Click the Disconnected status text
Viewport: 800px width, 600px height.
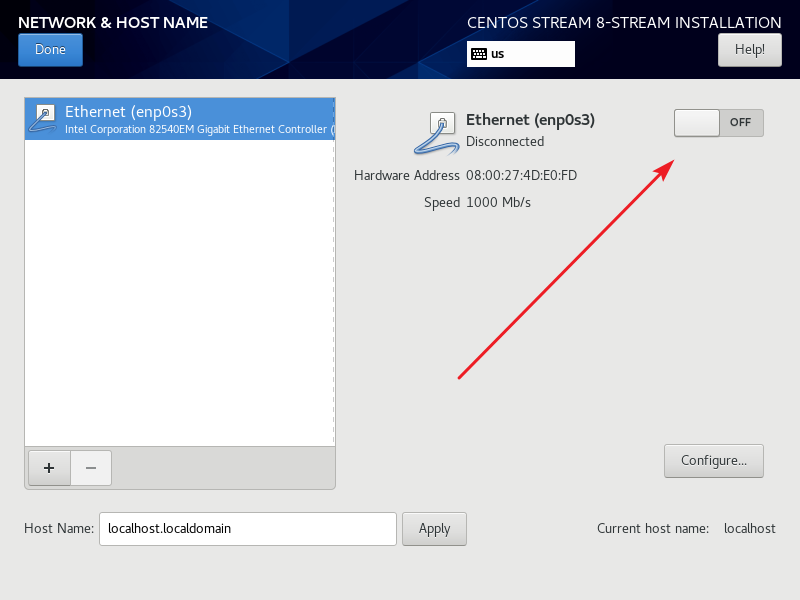(505, 141)
